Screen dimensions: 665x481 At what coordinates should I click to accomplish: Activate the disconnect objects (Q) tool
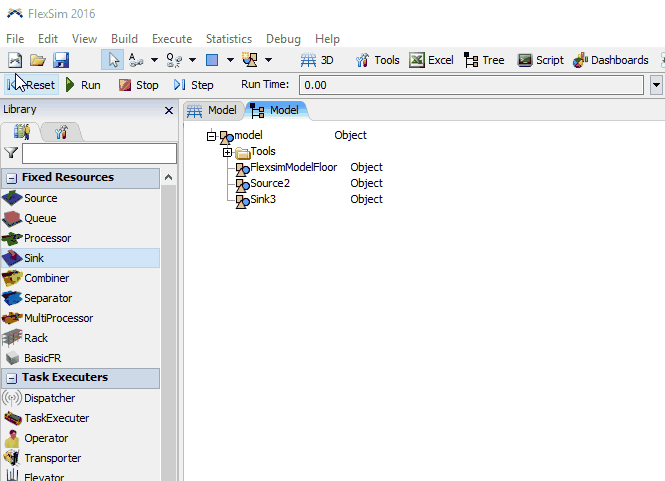(x=174, y=60)
